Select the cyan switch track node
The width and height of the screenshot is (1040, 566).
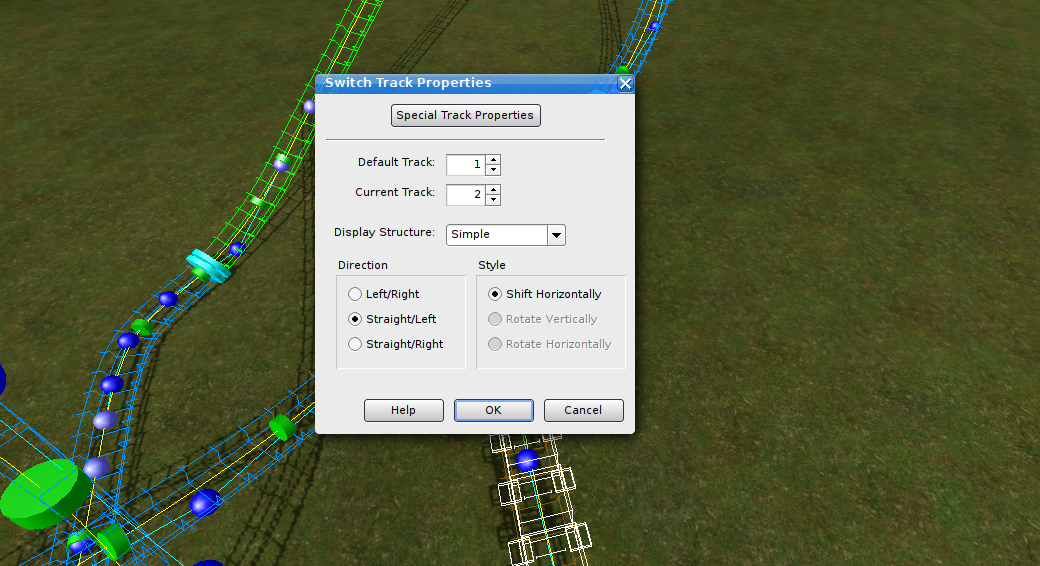click(x=208, y=266)
